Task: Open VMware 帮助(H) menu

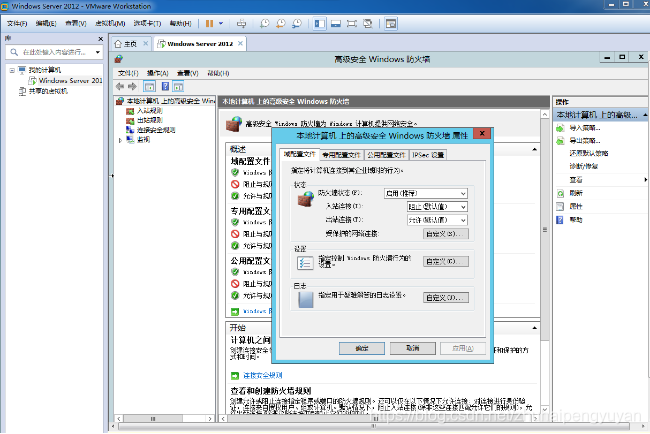Action: 180,24
